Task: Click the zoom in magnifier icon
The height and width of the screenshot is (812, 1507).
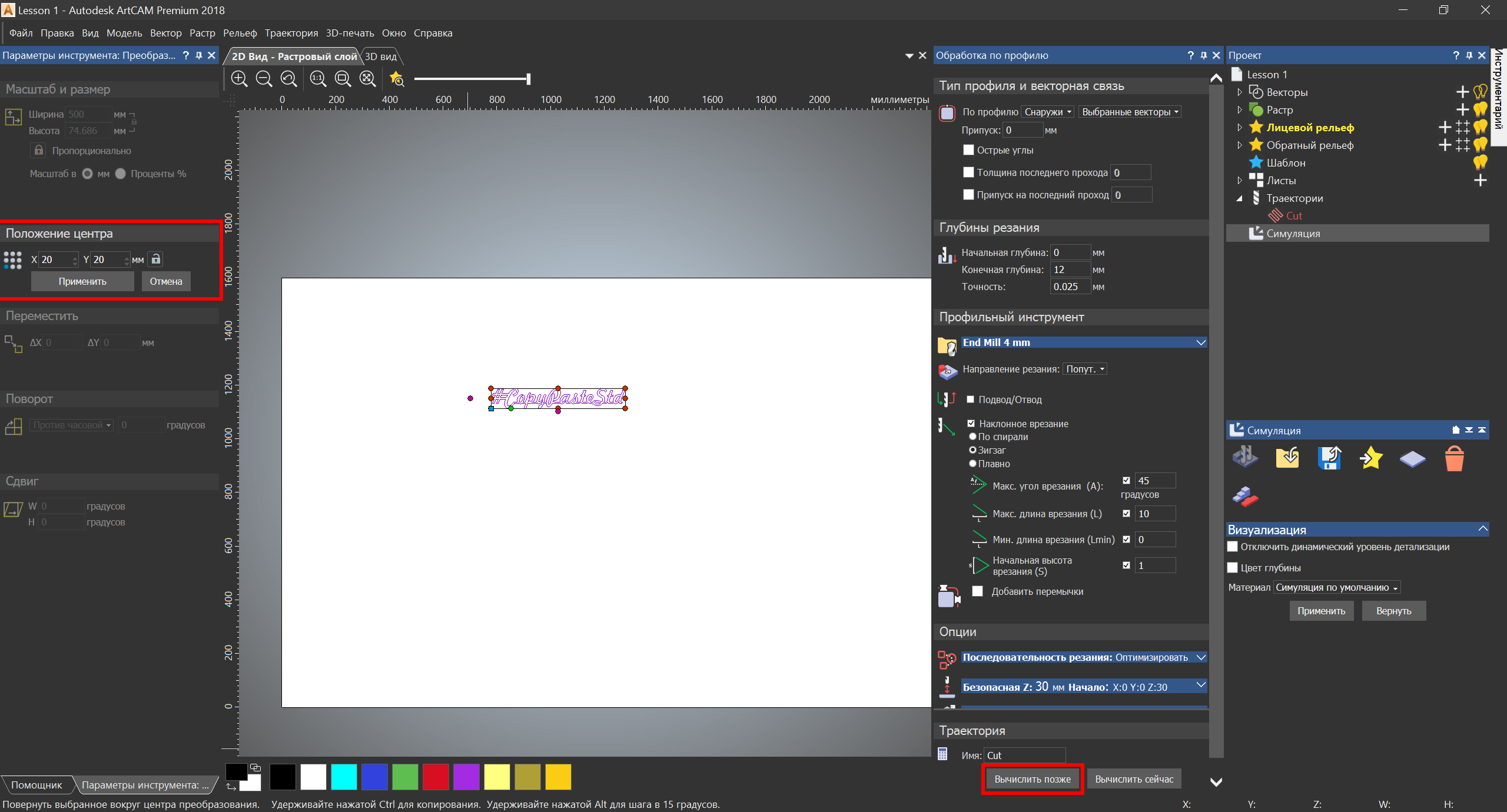Action: pyautogui.click(x=239, y=79)
